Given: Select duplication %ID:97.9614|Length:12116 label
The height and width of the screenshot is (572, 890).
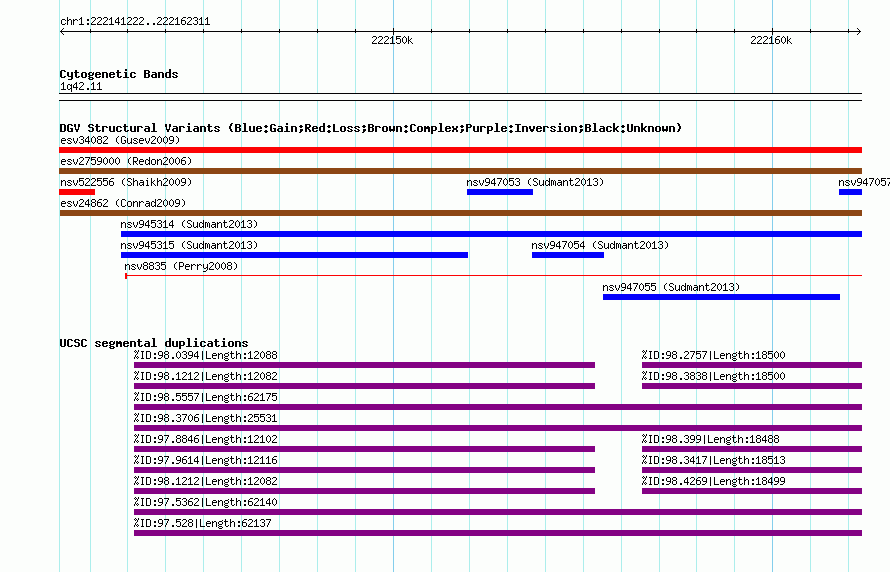Looking at the screenshot, I should 205,460.
